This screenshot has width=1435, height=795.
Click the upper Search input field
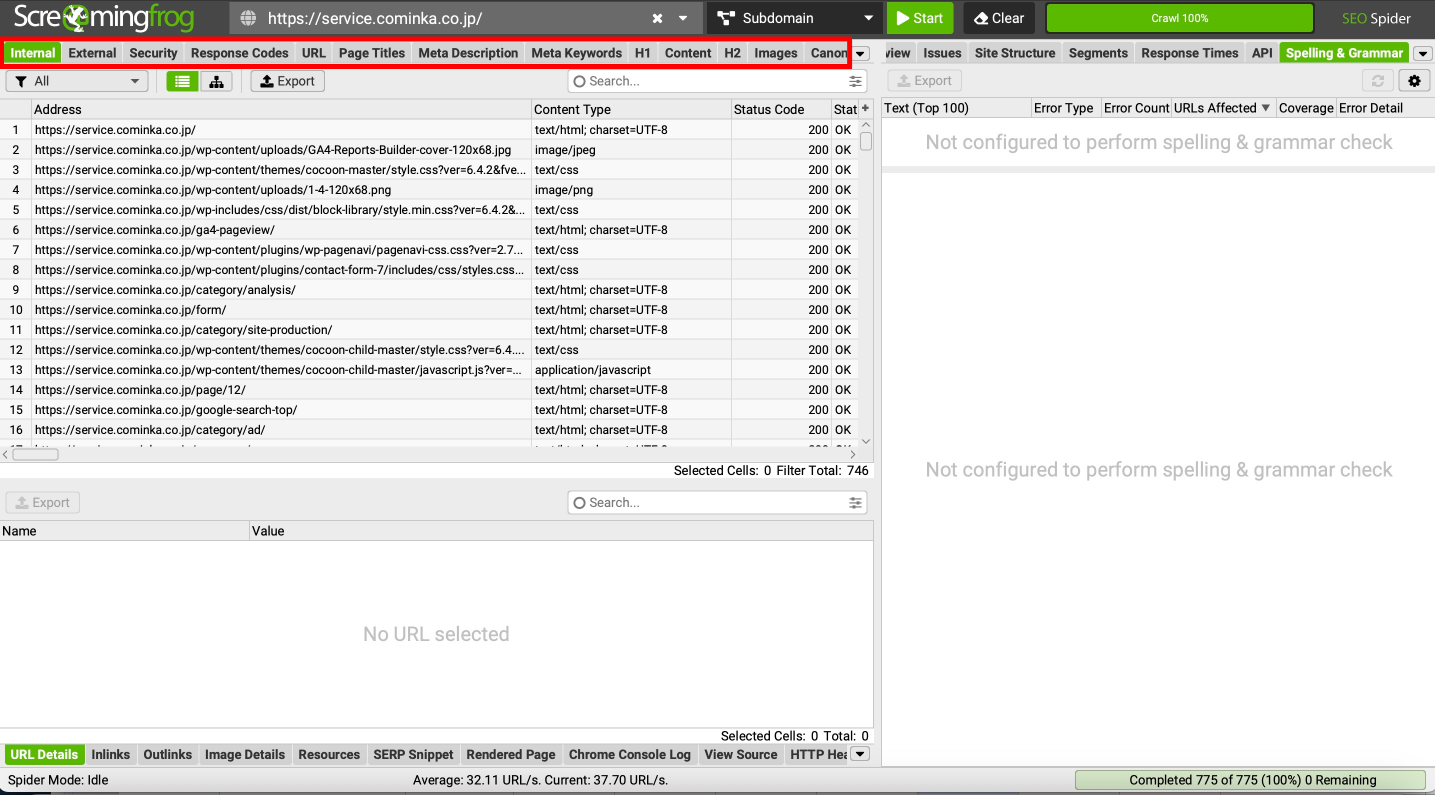(710, 81)
